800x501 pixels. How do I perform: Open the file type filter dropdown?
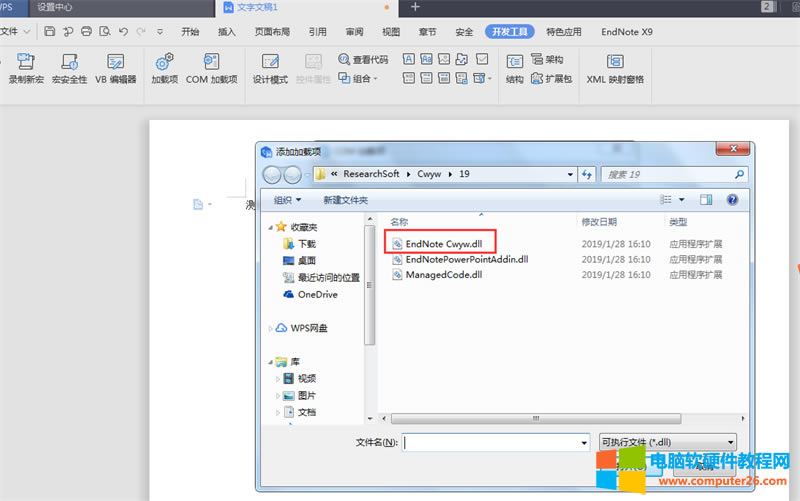tap(667, 441)
